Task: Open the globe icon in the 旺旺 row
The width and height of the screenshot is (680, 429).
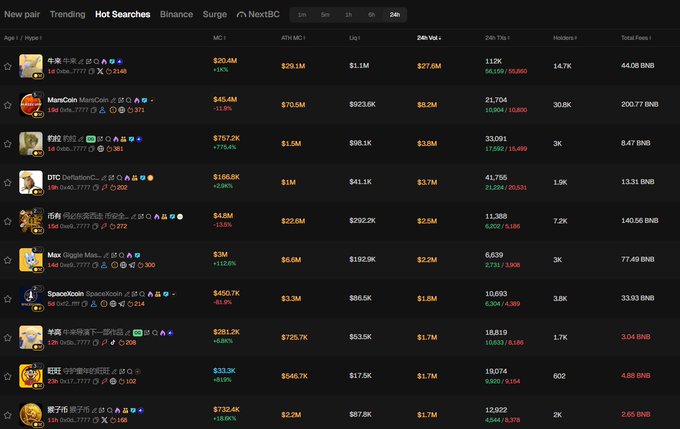Action: pyautogui.click(x=113, y=381)
